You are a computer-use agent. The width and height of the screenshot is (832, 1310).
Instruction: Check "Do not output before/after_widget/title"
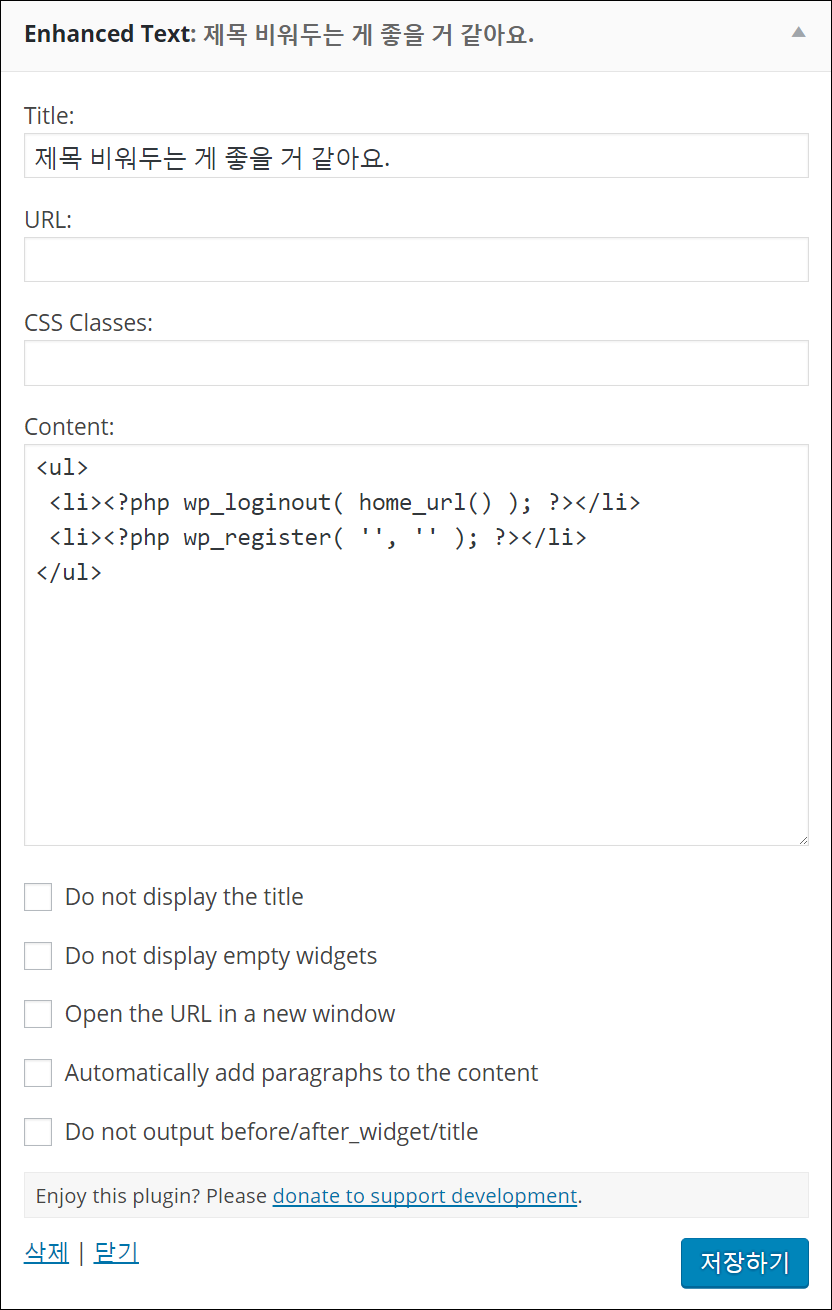(x=38, y=1132)
